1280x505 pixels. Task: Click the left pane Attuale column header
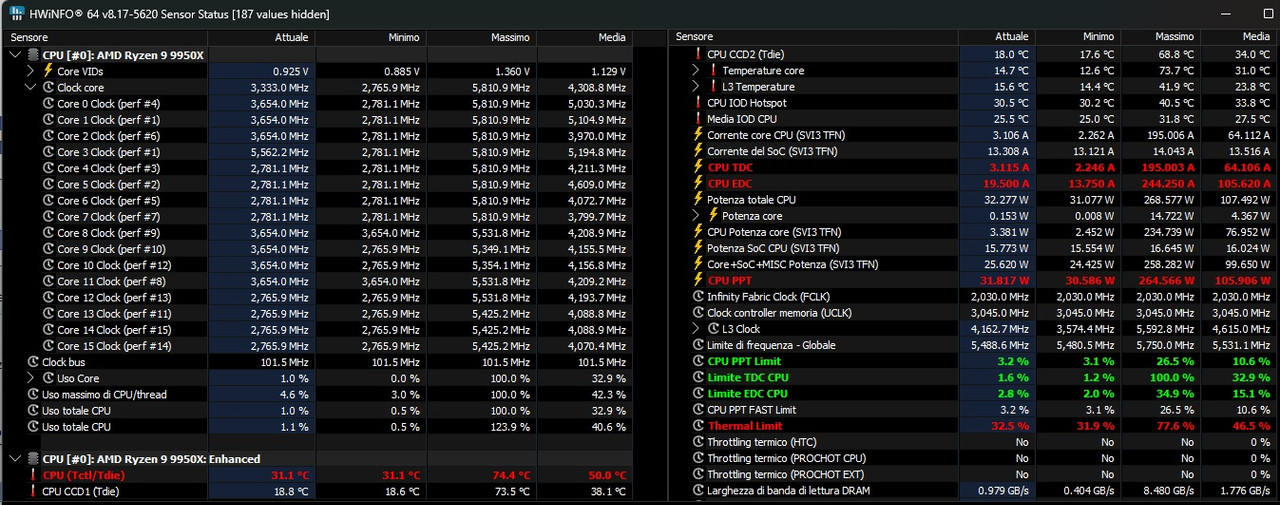pyautogui.click(x=263, y=37)
